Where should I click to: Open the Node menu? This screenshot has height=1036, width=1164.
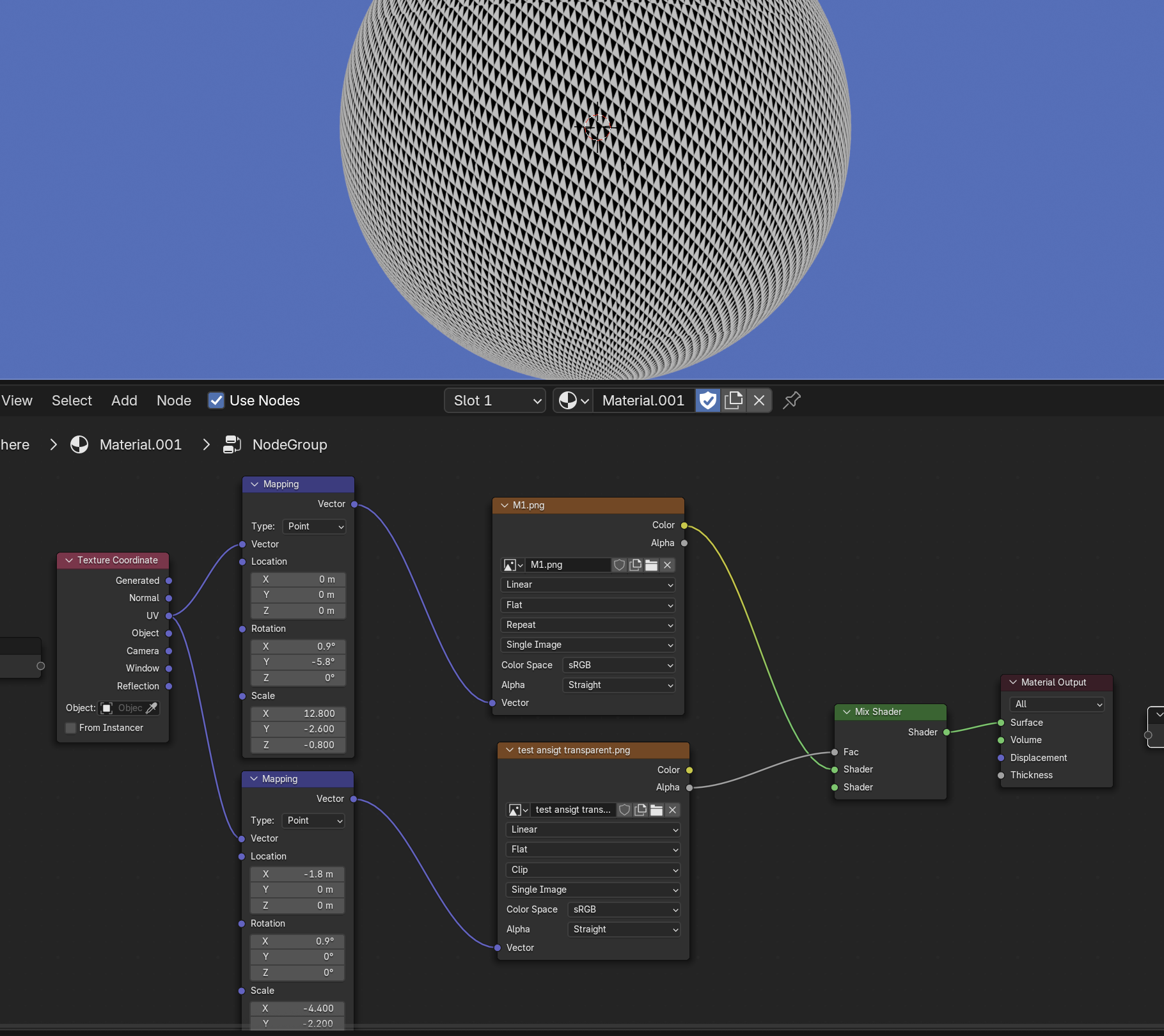coord(174,400)
